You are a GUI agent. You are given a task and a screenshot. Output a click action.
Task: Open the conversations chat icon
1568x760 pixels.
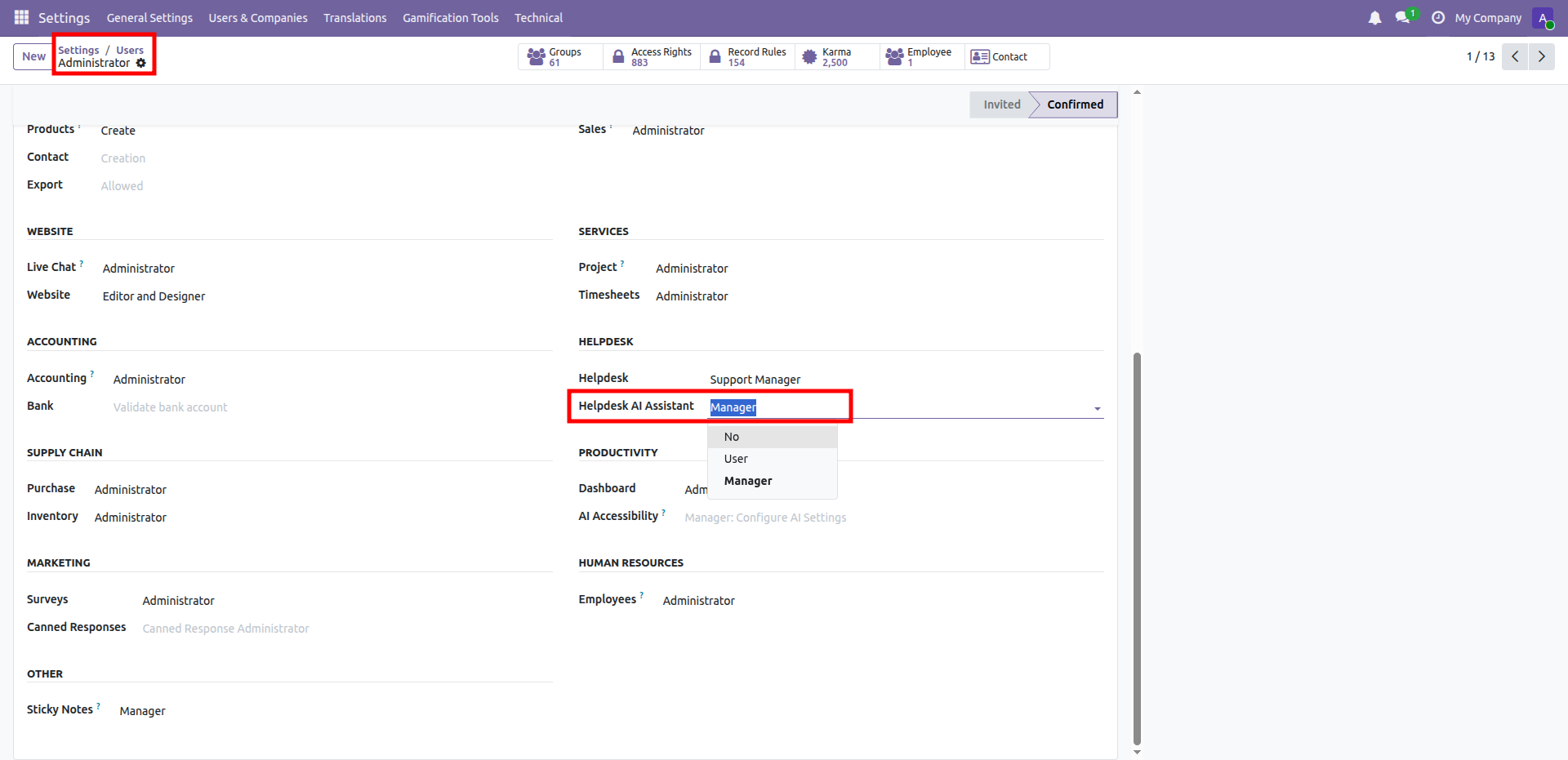coord(1404,17)
